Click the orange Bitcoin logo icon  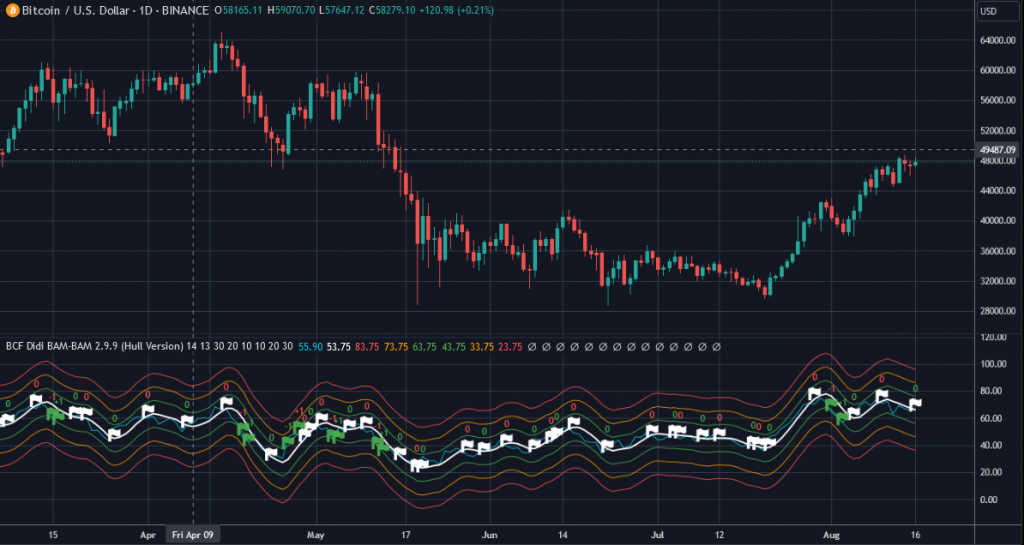[11, 11]
